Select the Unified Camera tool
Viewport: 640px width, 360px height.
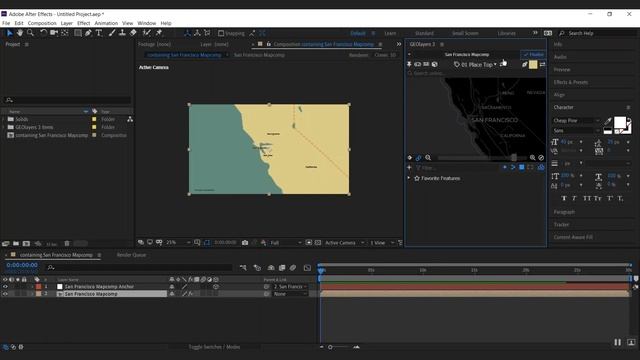tap(54, 33)
